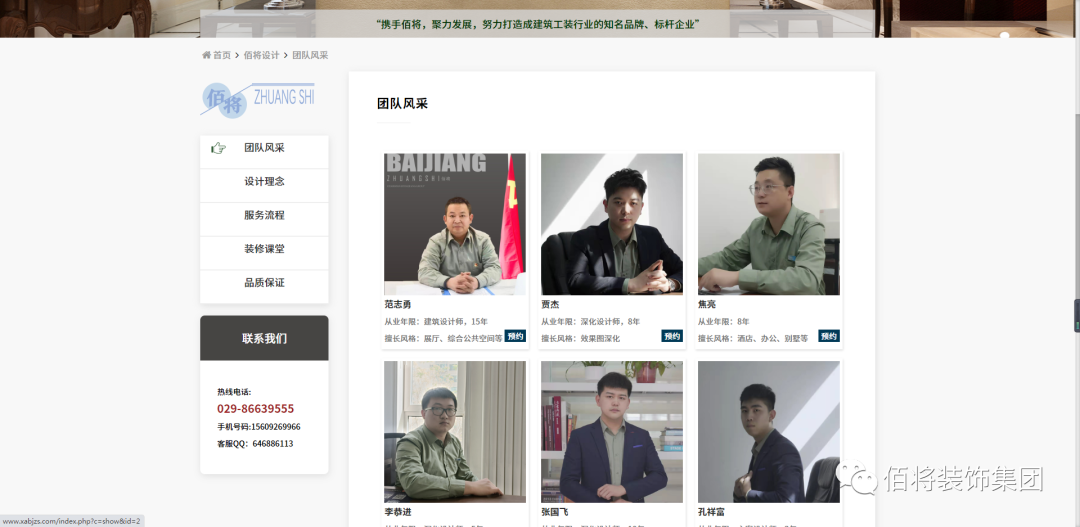Click the name 李恭进
This screenshot has height=527, width=1080.
click(x=397, y=513)
